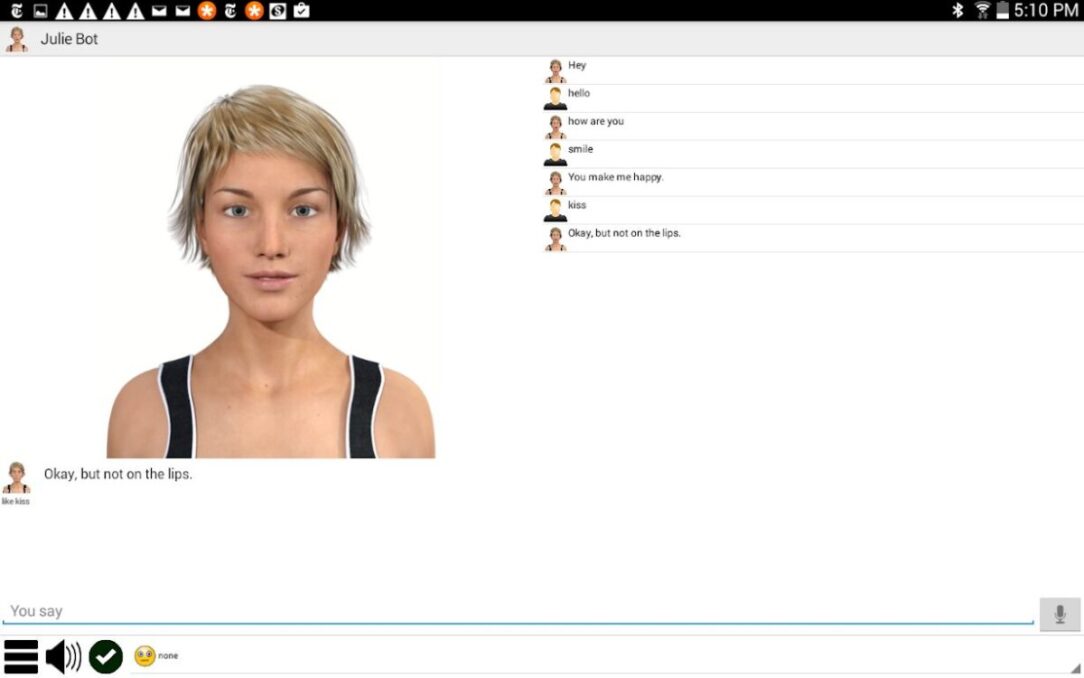Tap the 'like kiss' label under Julie's avatar
Image resolution: width=1084 pixels, height=678 pixels.
15,500
